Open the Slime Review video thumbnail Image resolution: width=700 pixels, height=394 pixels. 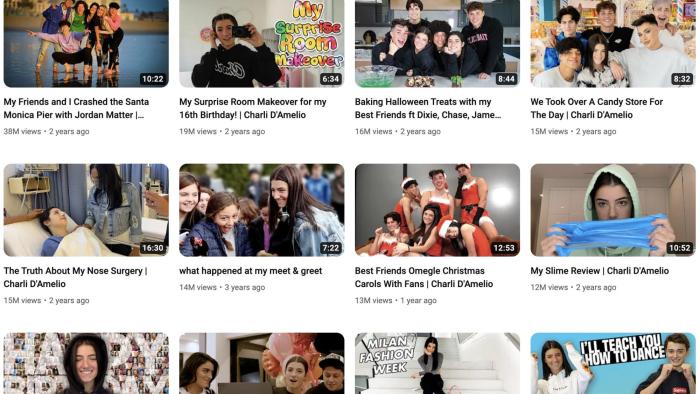tap(613, 210)
